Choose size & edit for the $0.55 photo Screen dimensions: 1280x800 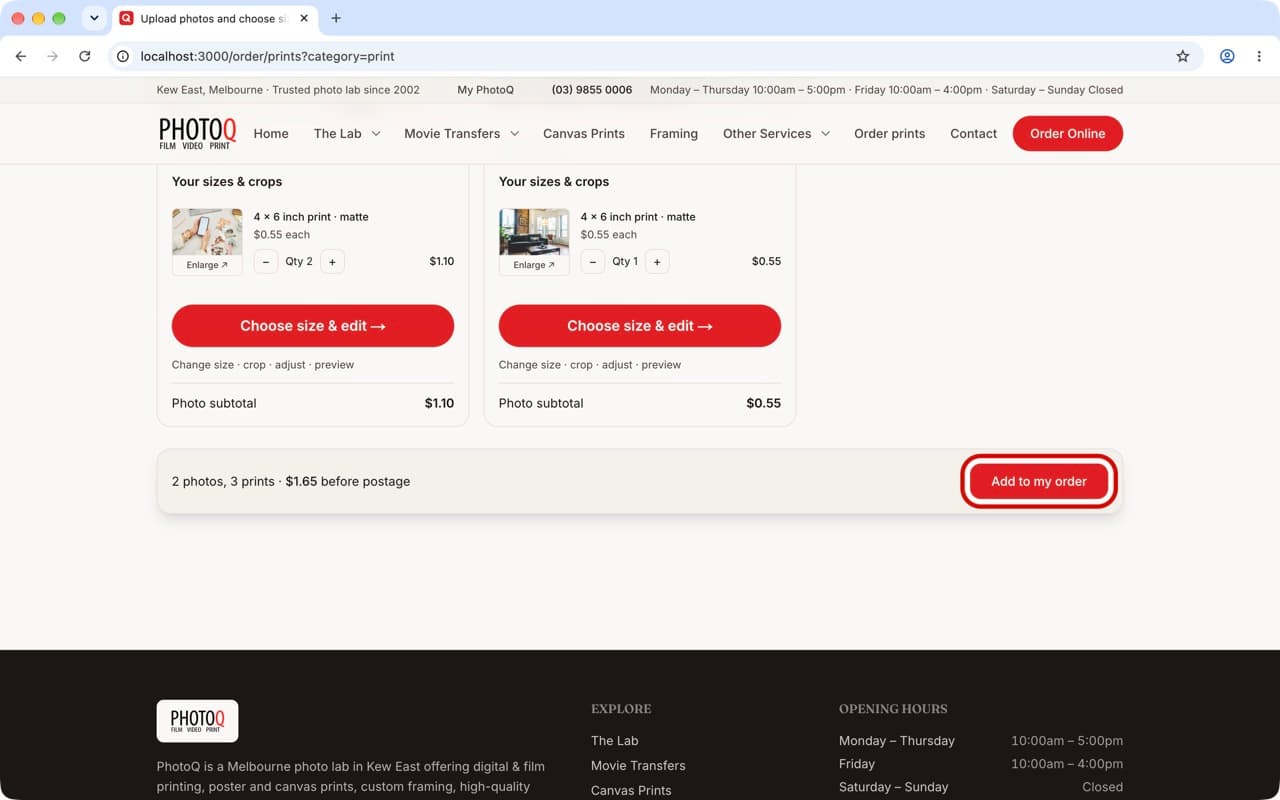click(640, 326)
